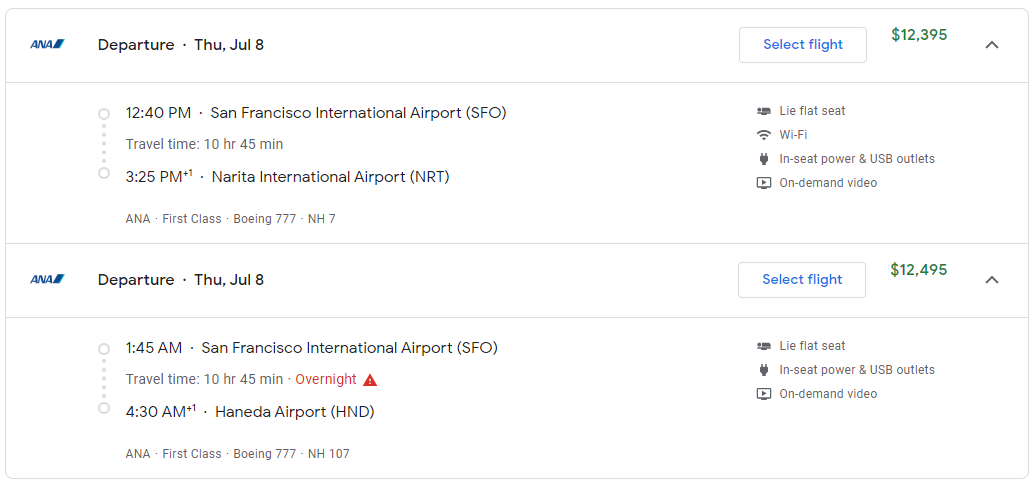Click the lie flat seat icon for flight NH 107
Viewport: 1036px width, 484px height.
pos(764,346)
